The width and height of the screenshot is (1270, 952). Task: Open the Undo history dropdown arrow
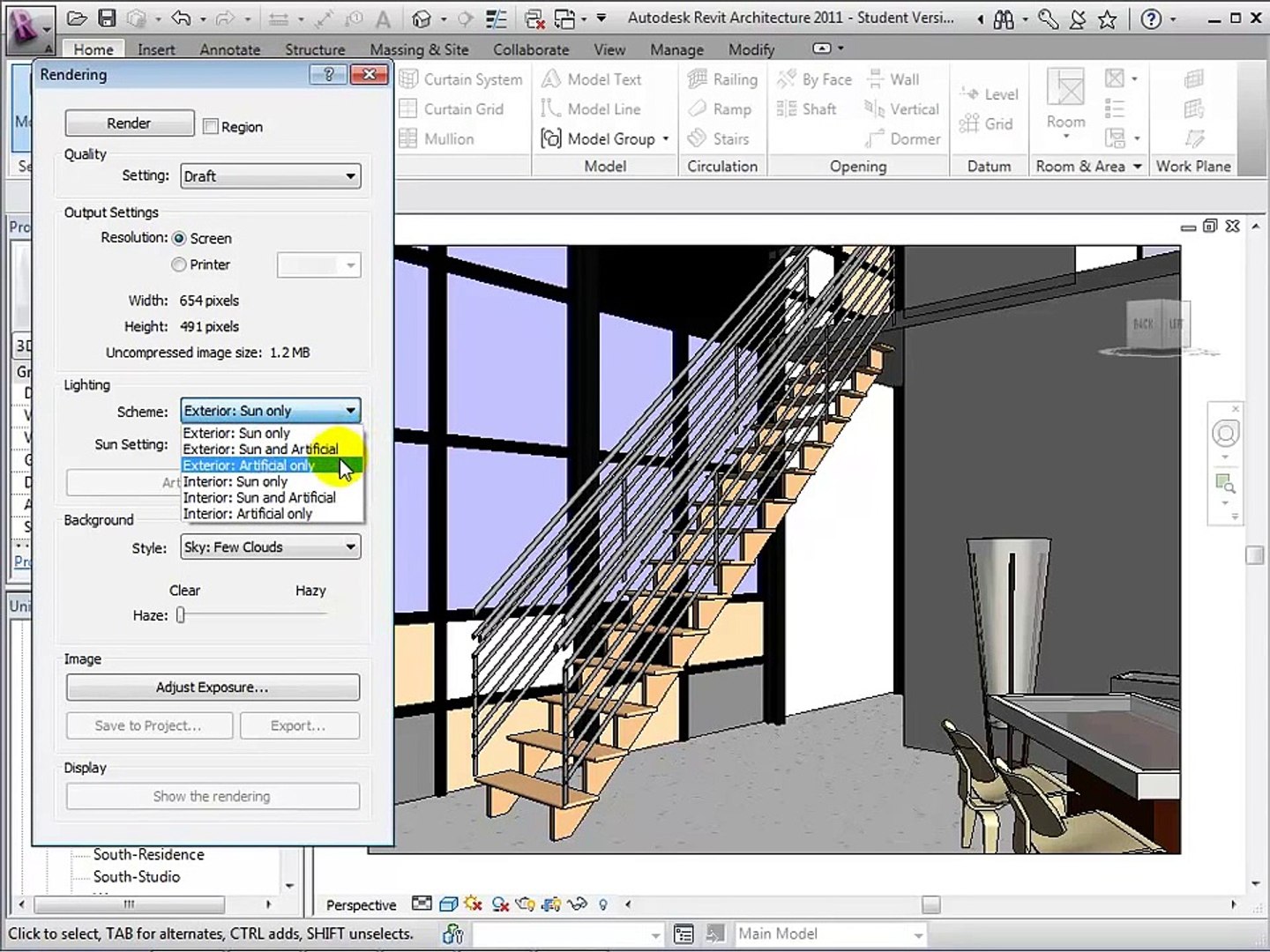(203, 19)
